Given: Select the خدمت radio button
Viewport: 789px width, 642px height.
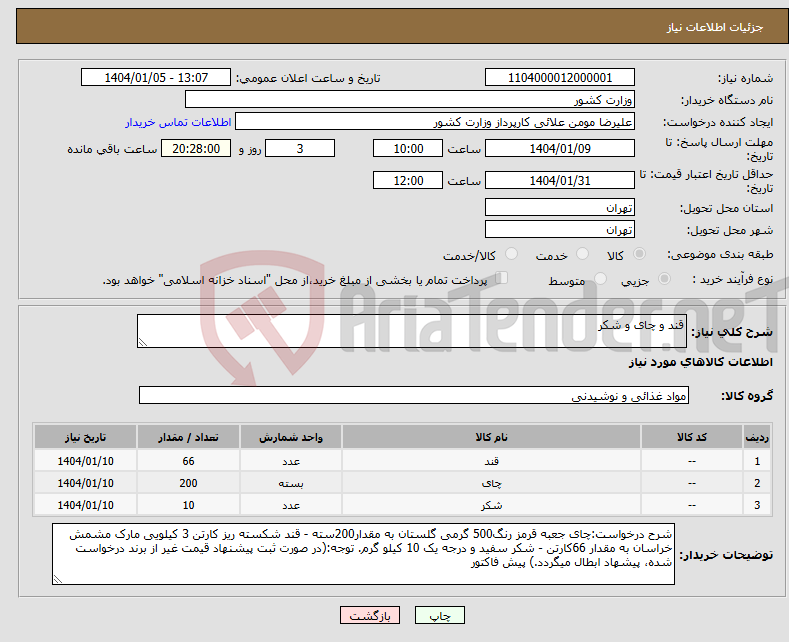Looking at the screenshot, I should [582, 254].
